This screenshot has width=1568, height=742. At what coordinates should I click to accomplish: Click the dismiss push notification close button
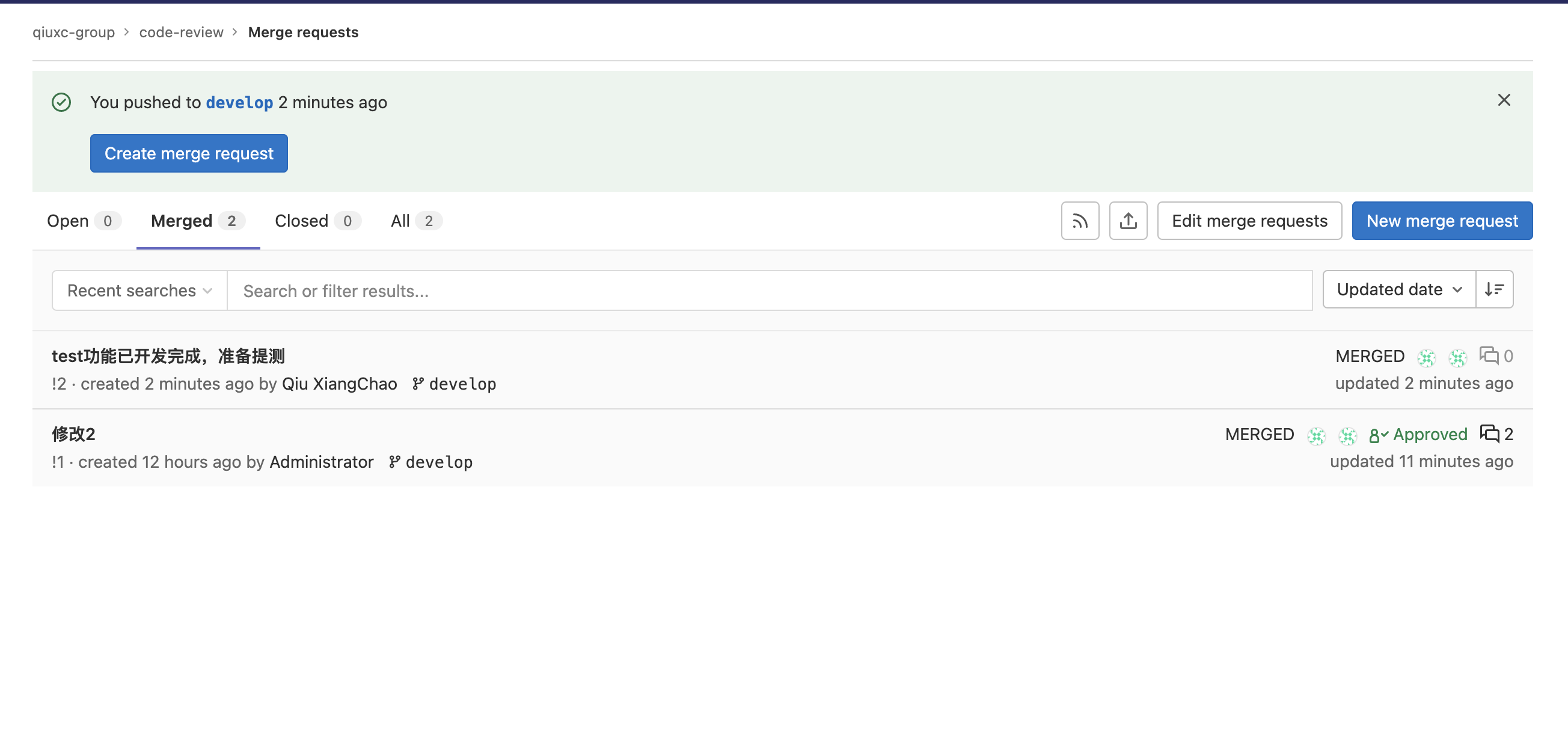(1503, 99)
